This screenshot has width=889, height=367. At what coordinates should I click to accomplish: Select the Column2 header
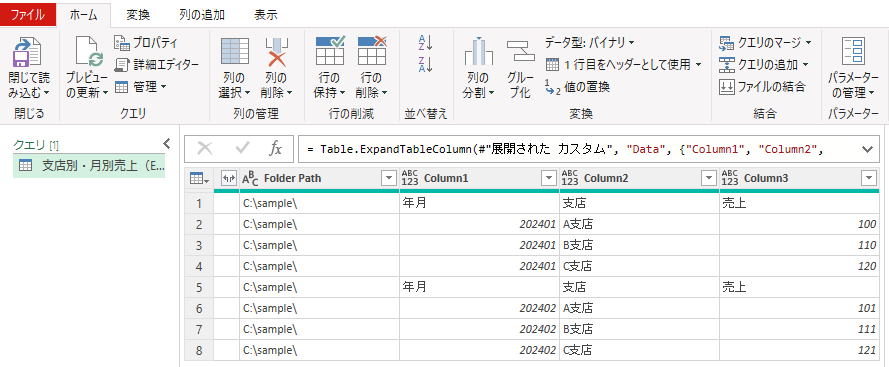click(639, 179)
